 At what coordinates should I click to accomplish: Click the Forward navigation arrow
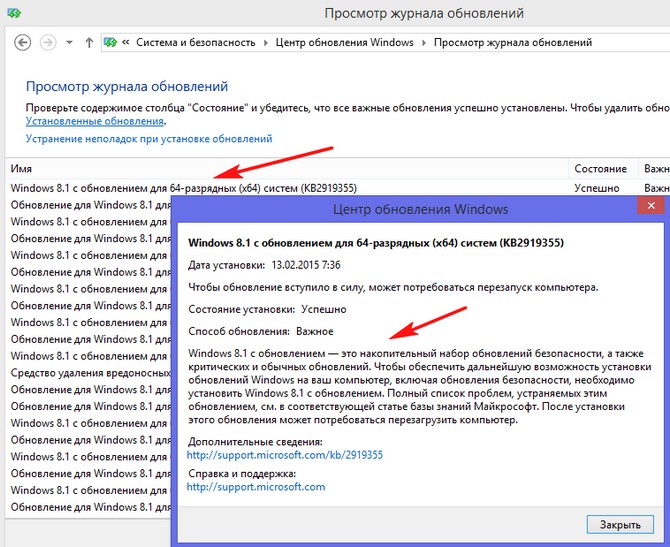point(47,43)
